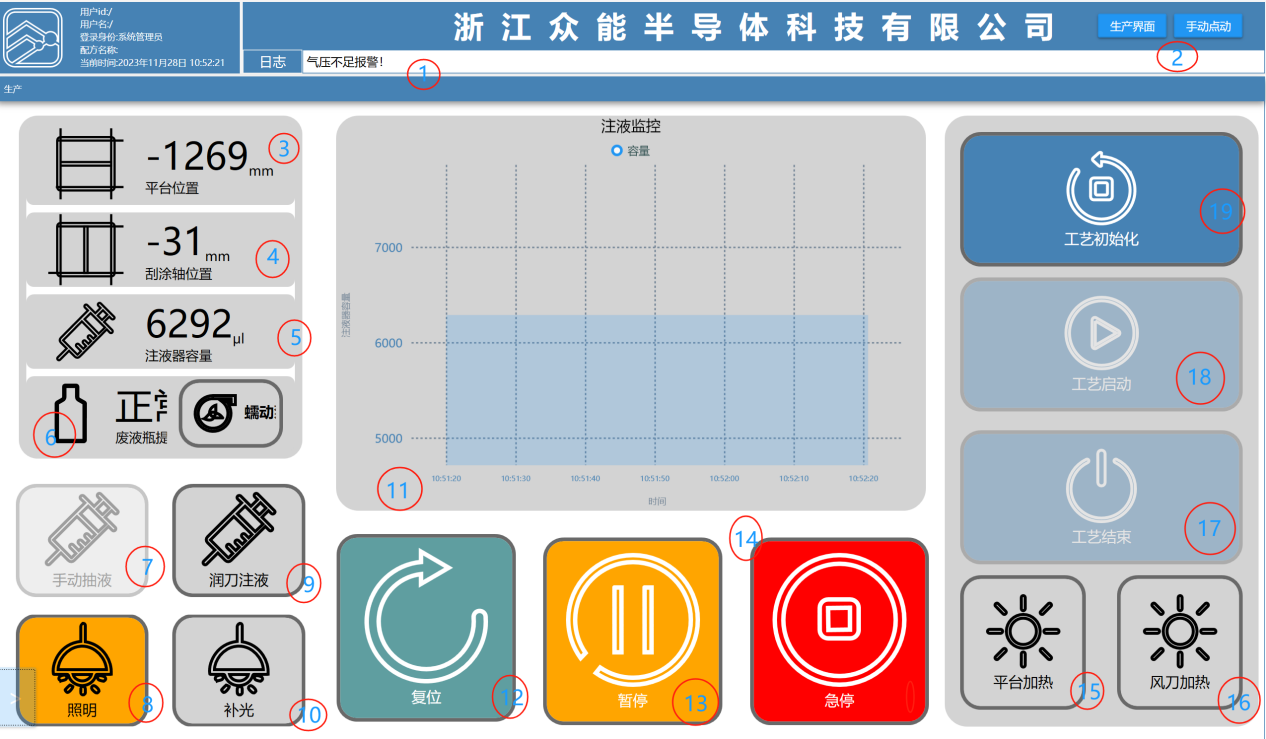Click the 10:51:50 time axis label
The height and width of the screenshot is (739, 1266).
pos(655,479)
